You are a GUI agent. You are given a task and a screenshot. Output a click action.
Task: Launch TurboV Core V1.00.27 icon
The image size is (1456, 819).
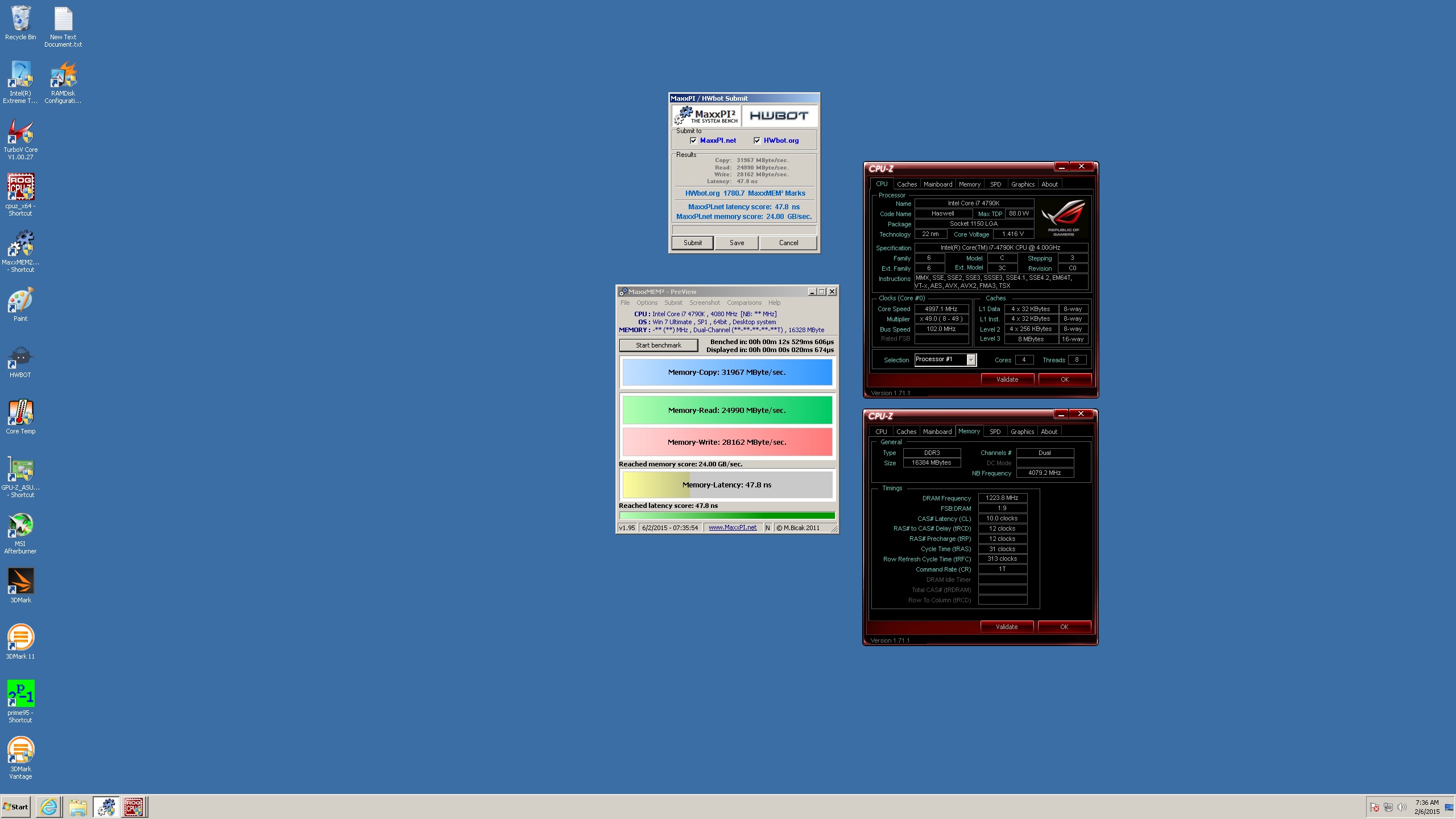click(20, 139)
